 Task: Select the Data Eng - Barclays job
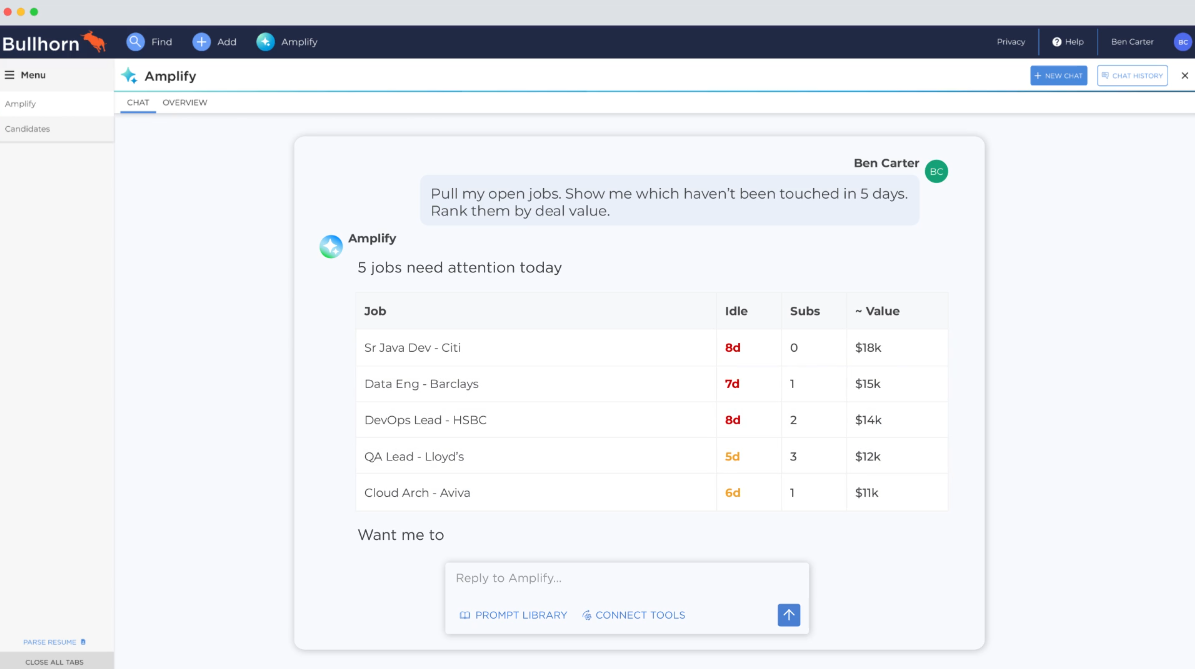point(421,383)
